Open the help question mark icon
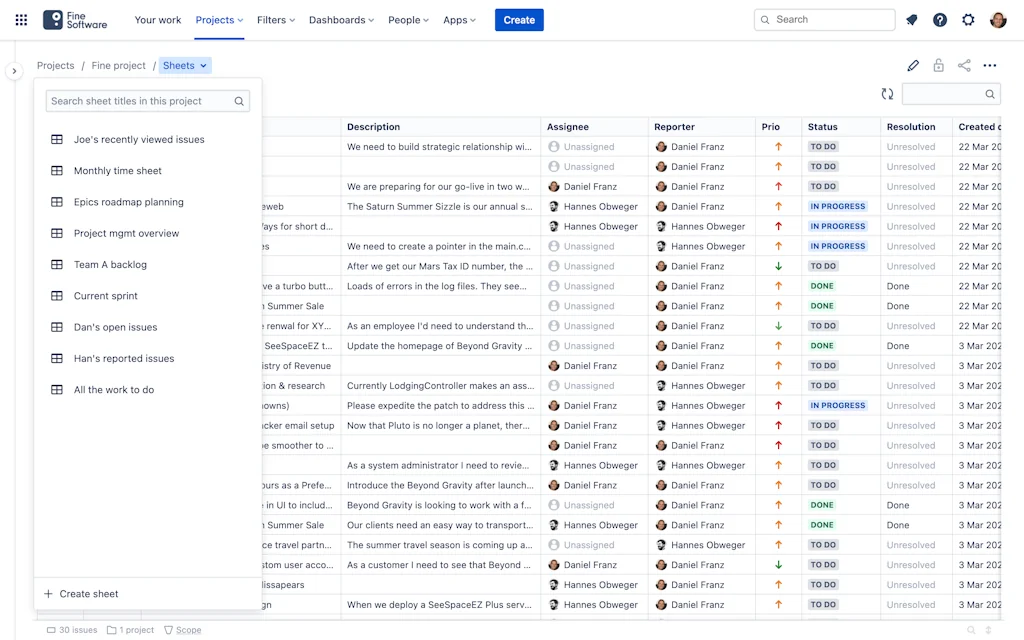 pos(940,20)
